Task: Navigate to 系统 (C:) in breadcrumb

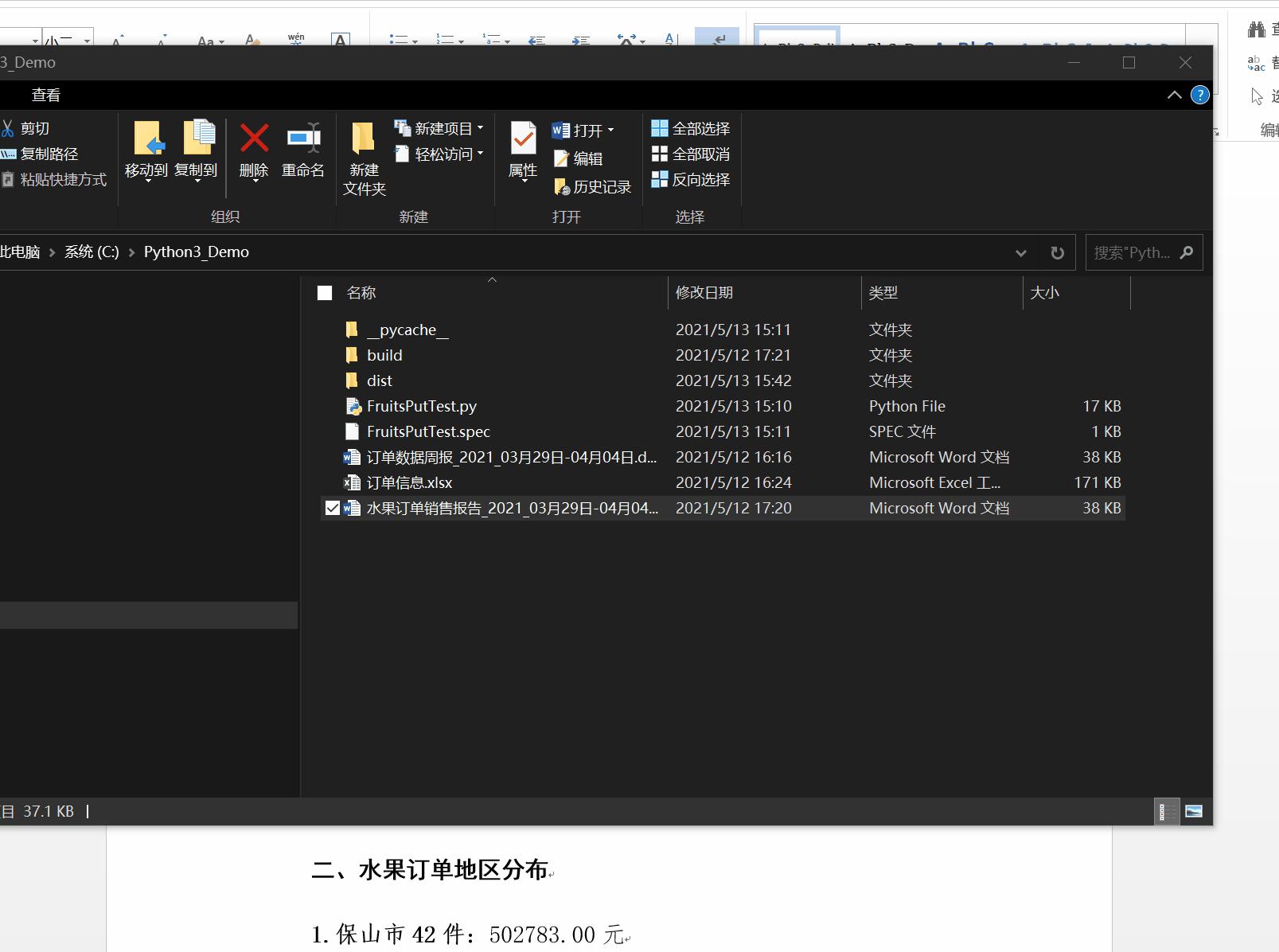Action: click(91, 252)
